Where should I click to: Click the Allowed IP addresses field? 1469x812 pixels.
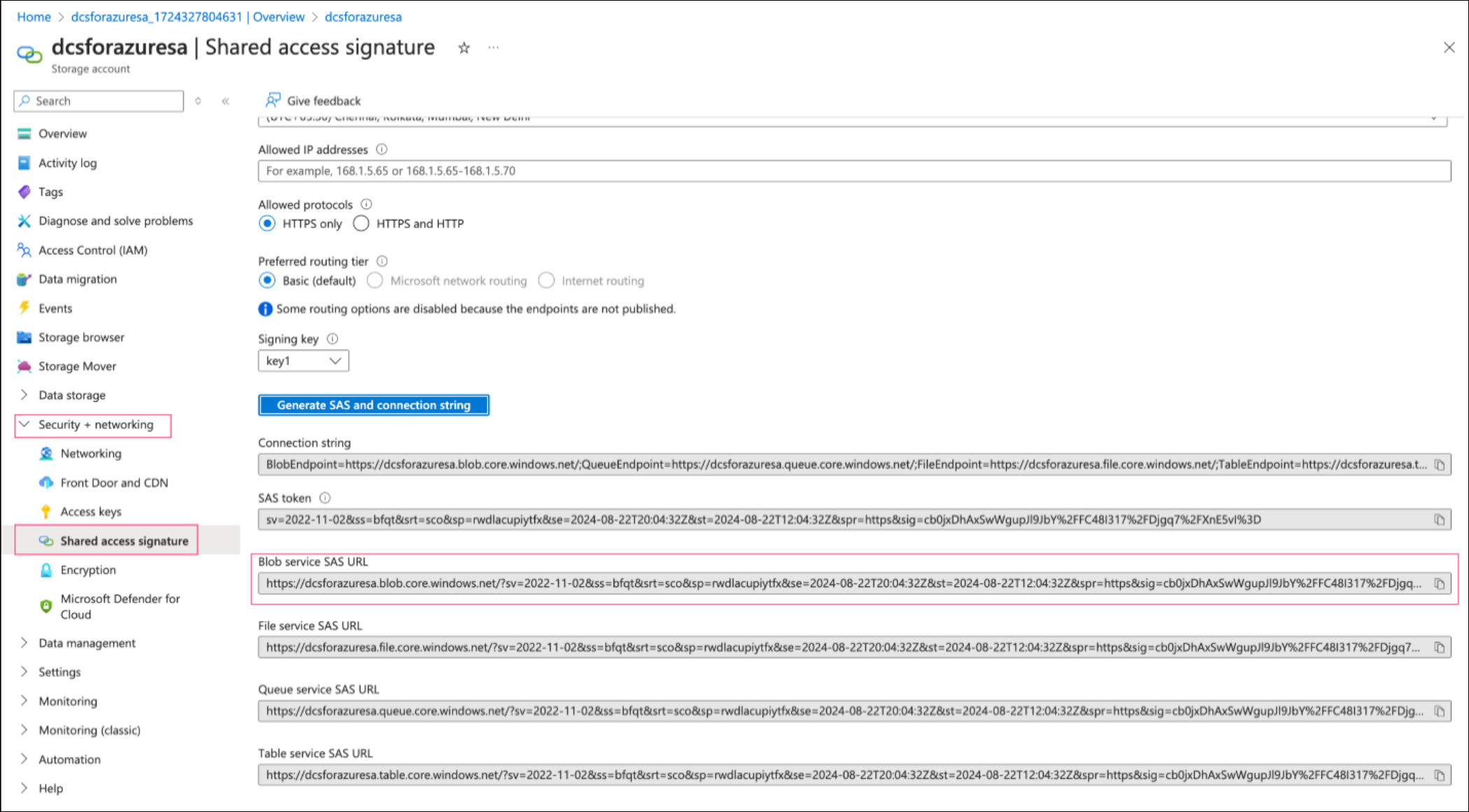853,171
